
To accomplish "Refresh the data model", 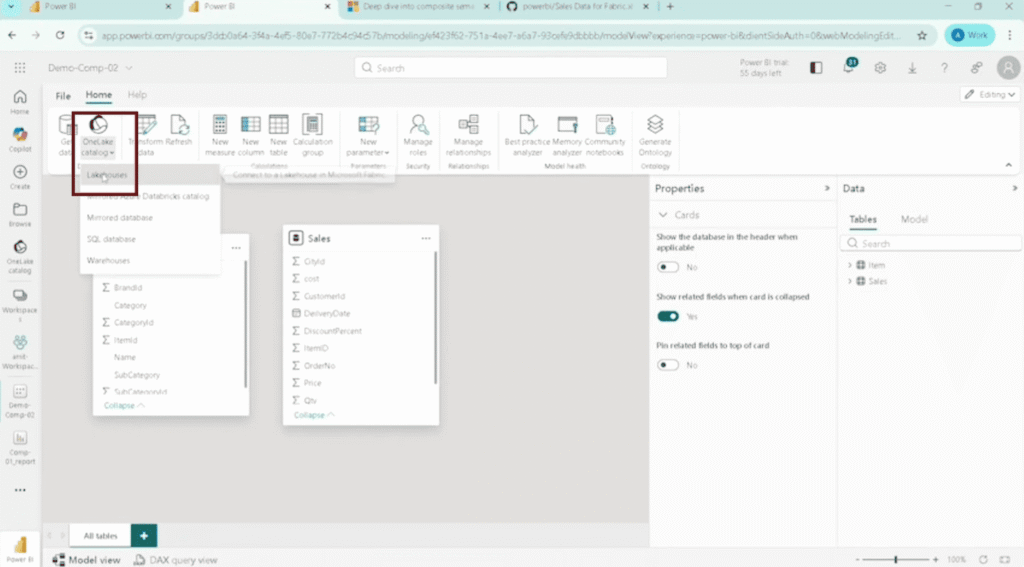I will pyautogui.click(x=179, y=131).
